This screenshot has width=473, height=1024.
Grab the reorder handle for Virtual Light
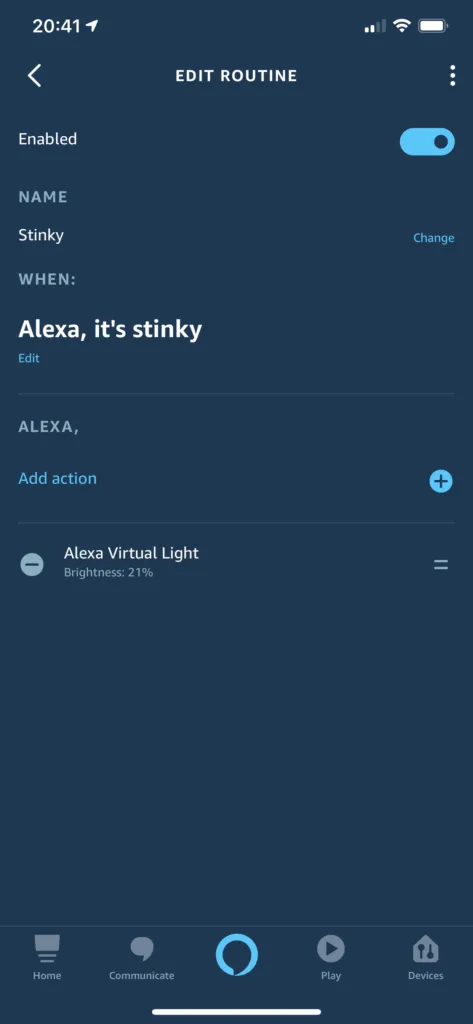pos(441,565)
